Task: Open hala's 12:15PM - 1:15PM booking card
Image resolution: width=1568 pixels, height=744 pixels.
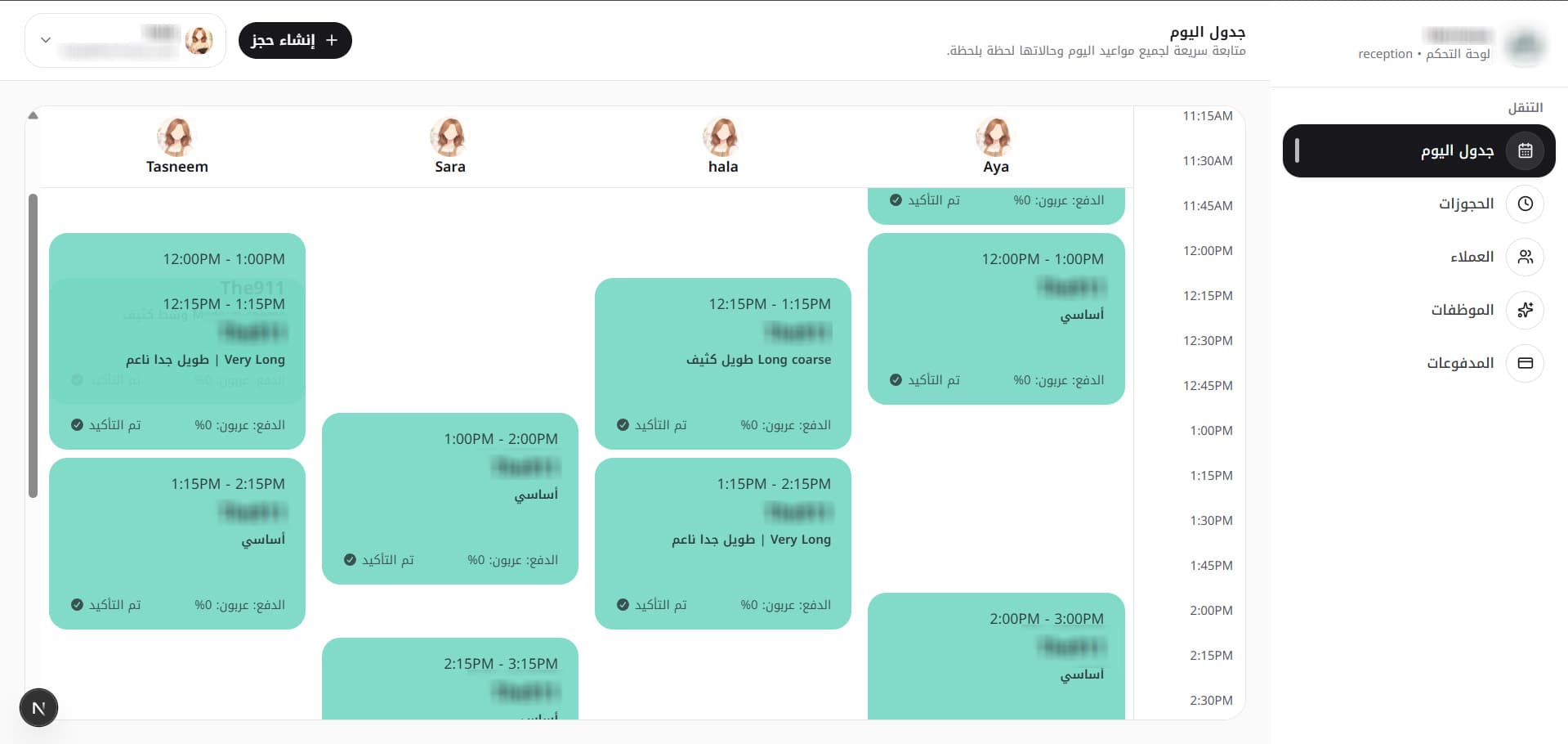Action: click(723, 364)
